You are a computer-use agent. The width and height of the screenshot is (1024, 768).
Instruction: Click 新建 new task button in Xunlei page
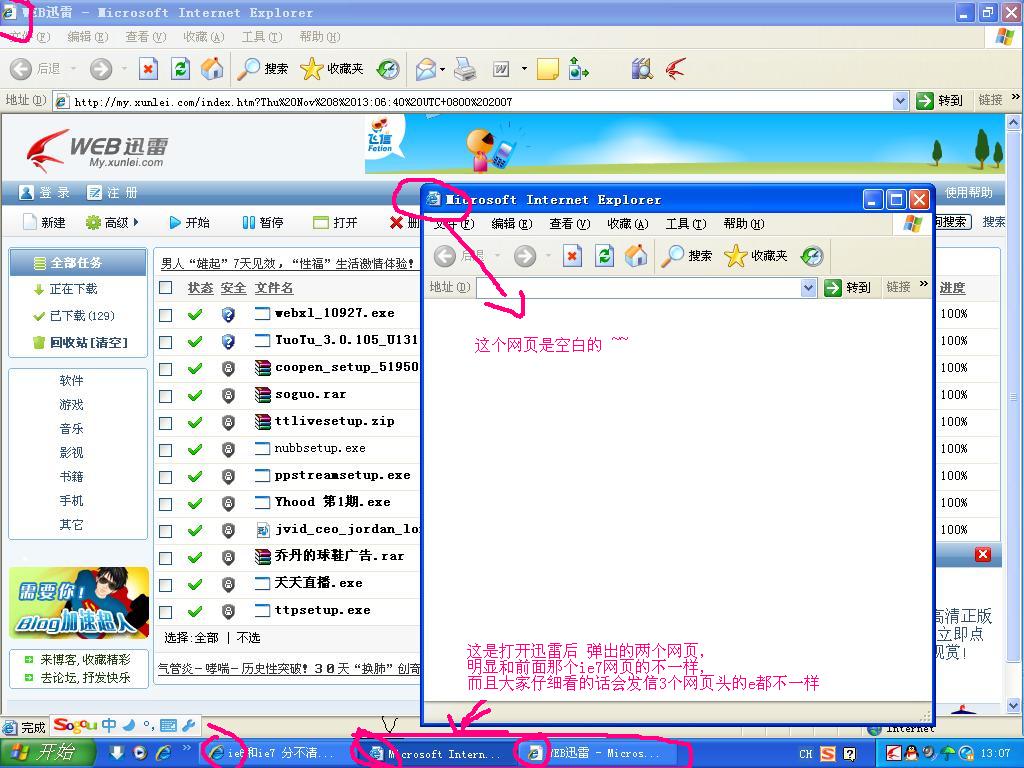coord(44,223)
